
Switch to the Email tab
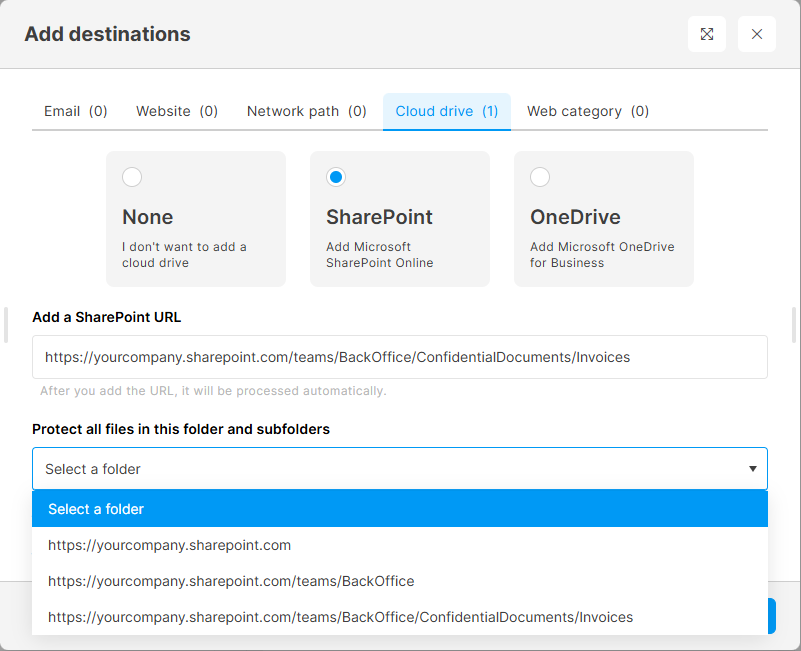[x=76, y=111]
